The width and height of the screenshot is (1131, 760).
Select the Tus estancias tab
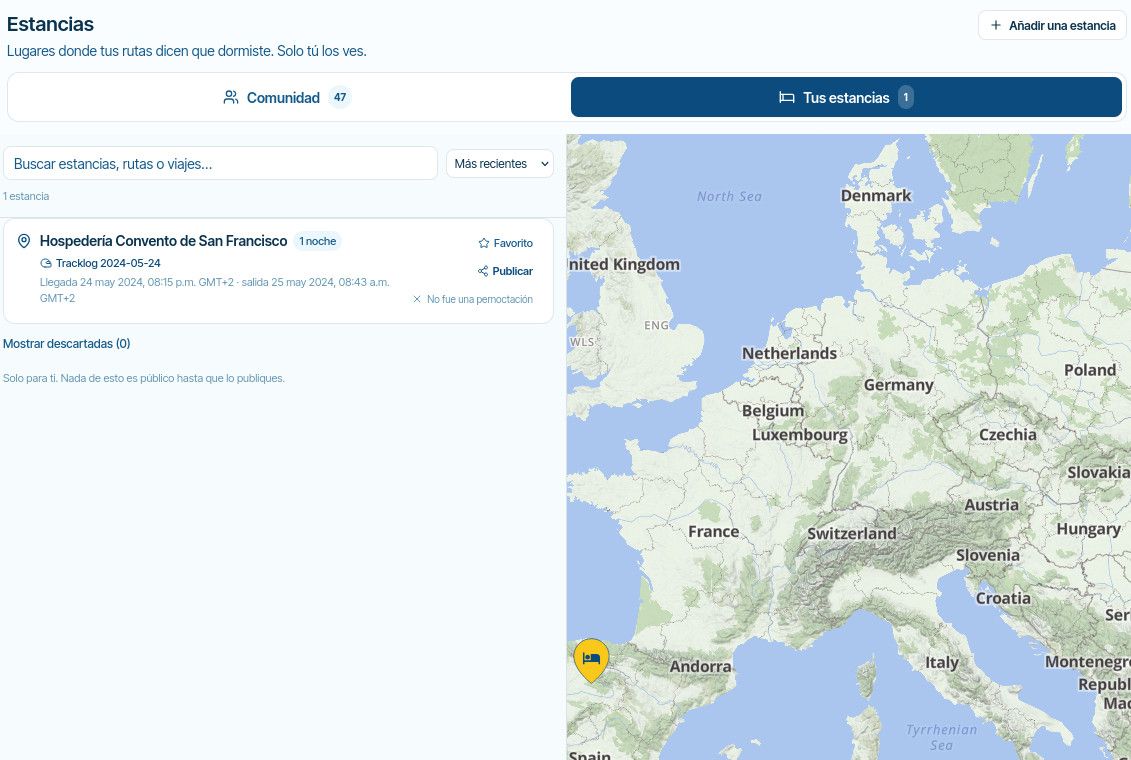tap(846, 97)
